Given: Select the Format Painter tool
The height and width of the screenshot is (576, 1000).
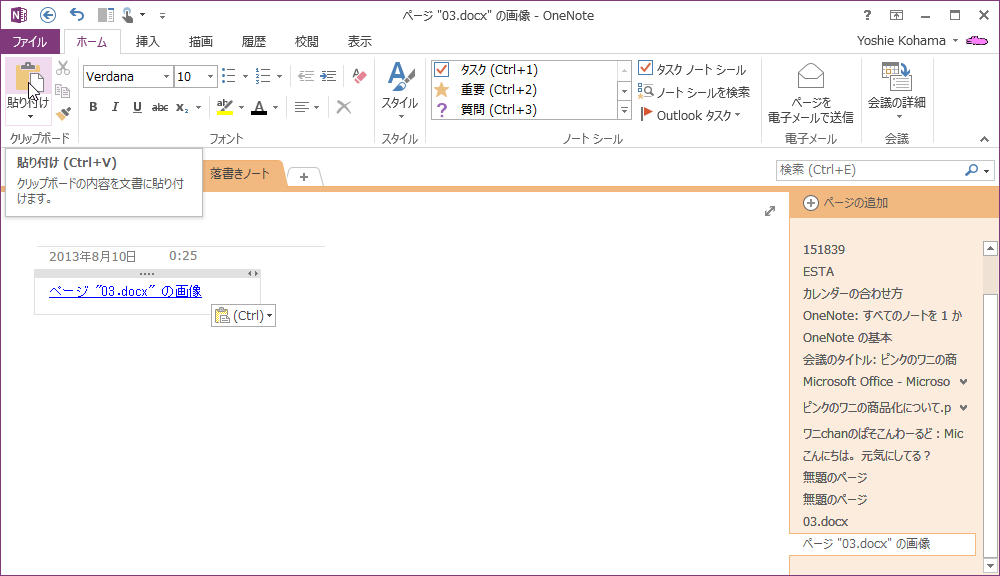Looking at the screenshot, I should click(x=63, y=111).
